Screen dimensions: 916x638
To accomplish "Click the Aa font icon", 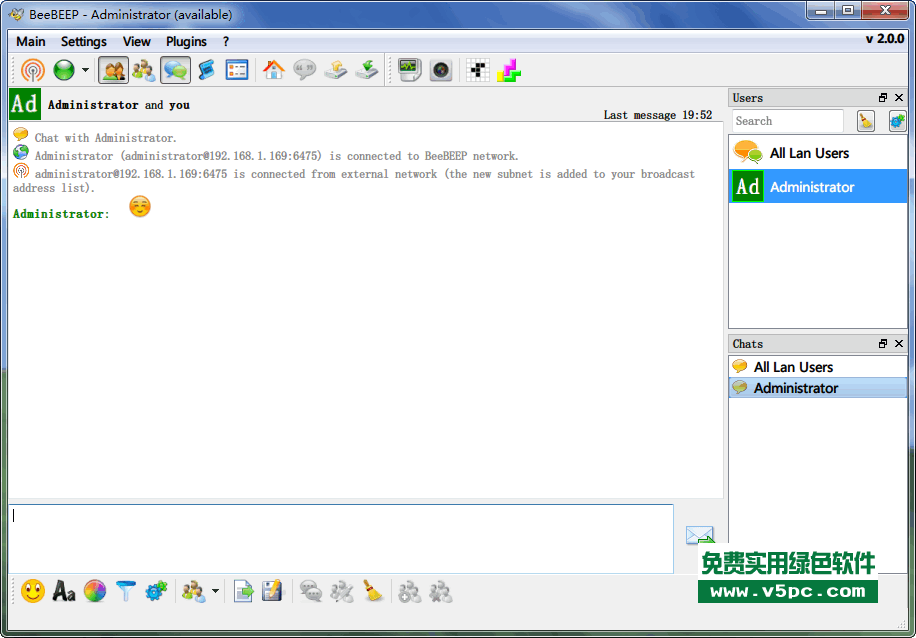I will pos(64,591).
